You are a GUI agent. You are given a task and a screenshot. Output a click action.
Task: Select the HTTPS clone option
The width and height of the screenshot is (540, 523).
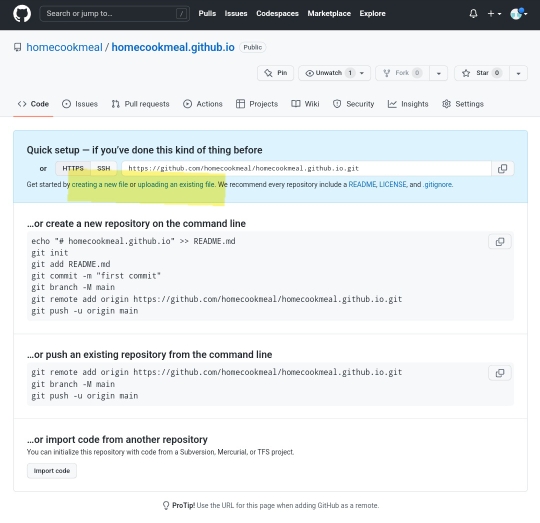click(x=73, y=168)
